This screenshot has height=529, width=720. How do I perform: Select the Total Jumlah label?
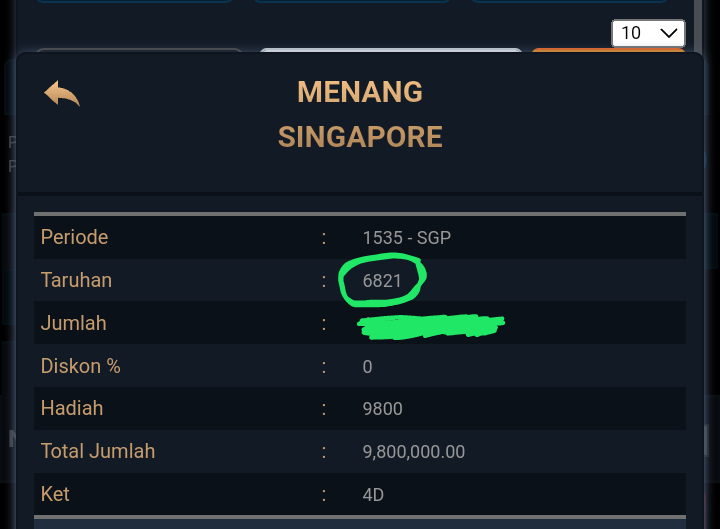pos(98,451)
